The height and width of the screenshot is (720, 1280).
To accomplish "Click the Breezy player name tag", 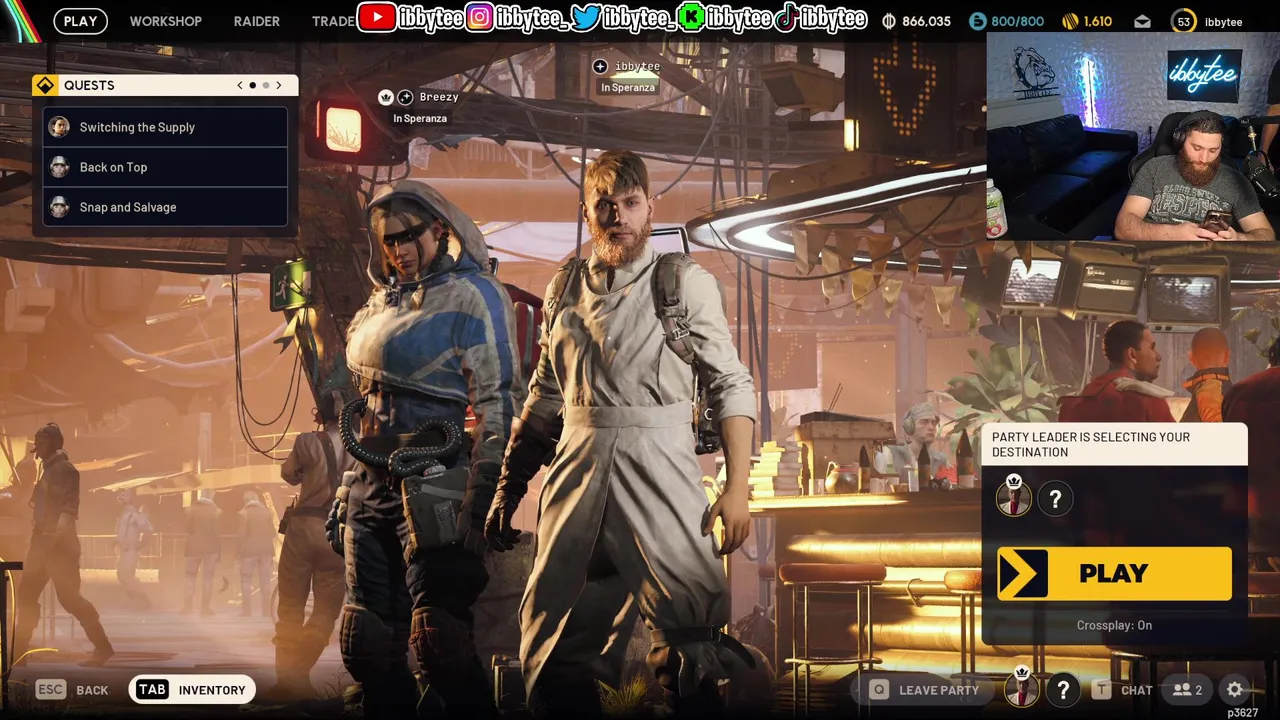I will pos(439,97).
